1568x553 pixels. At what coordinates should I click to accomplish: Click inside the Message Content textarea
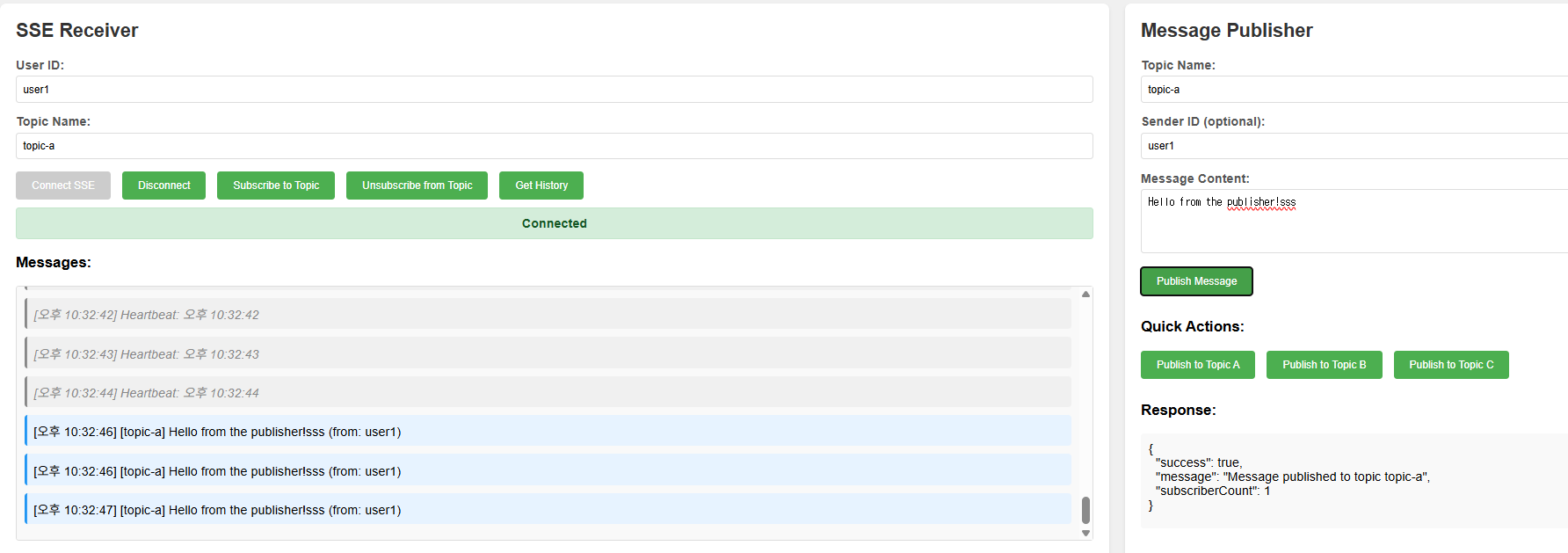[x=1354, y=224]
